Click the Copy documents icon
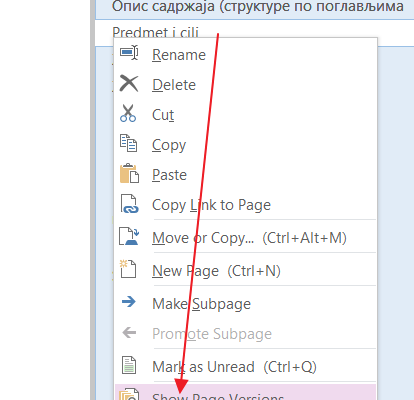 point(128,143)
